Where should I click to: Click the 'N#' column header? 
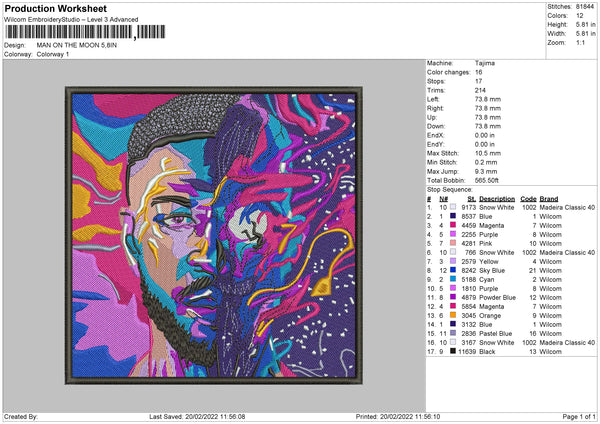pyautogui.click(x=443, y=199)
